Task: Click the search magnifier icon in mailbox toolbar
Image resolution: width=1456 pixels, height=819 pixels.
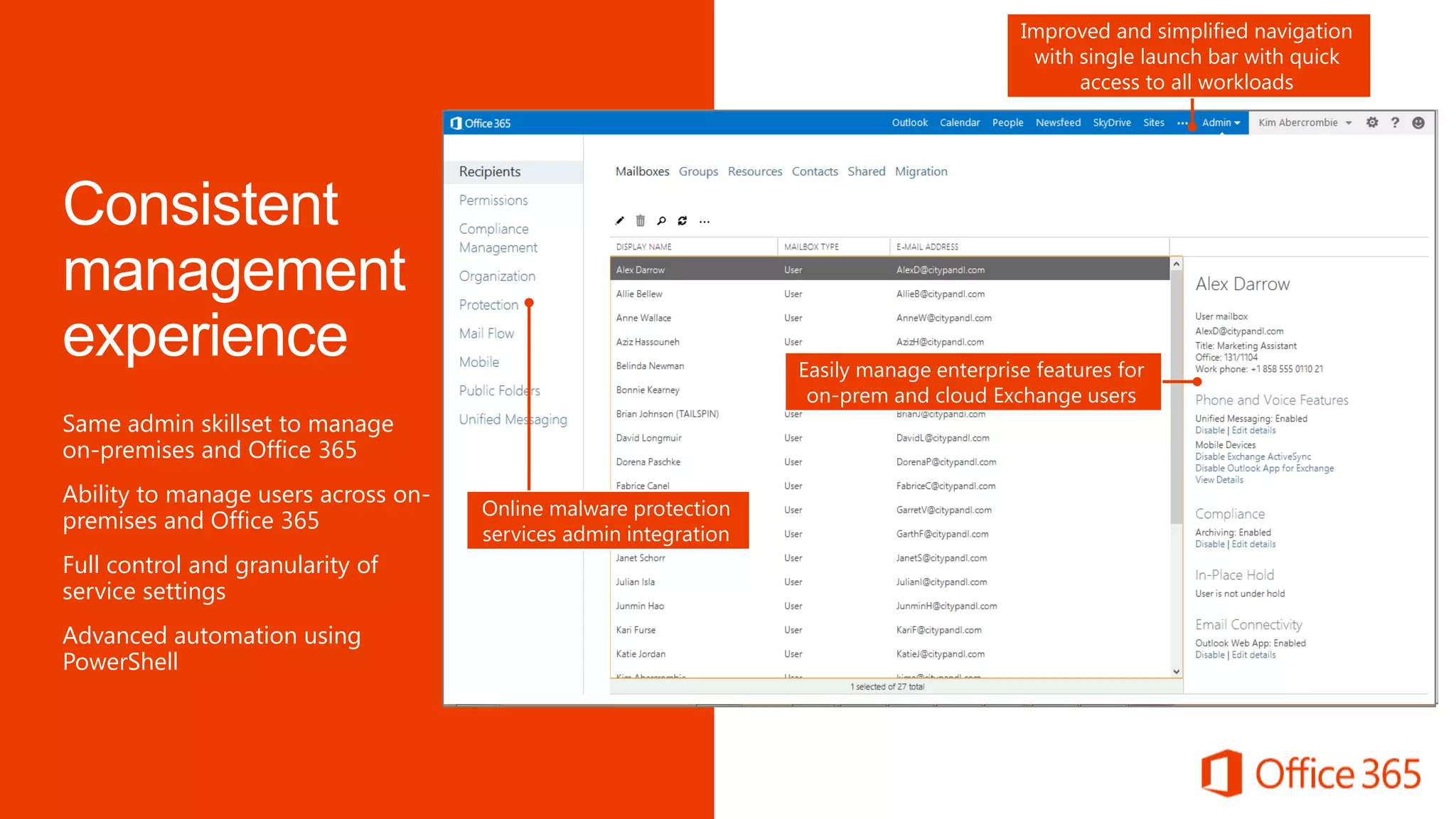Action: (x=661, y=221)
